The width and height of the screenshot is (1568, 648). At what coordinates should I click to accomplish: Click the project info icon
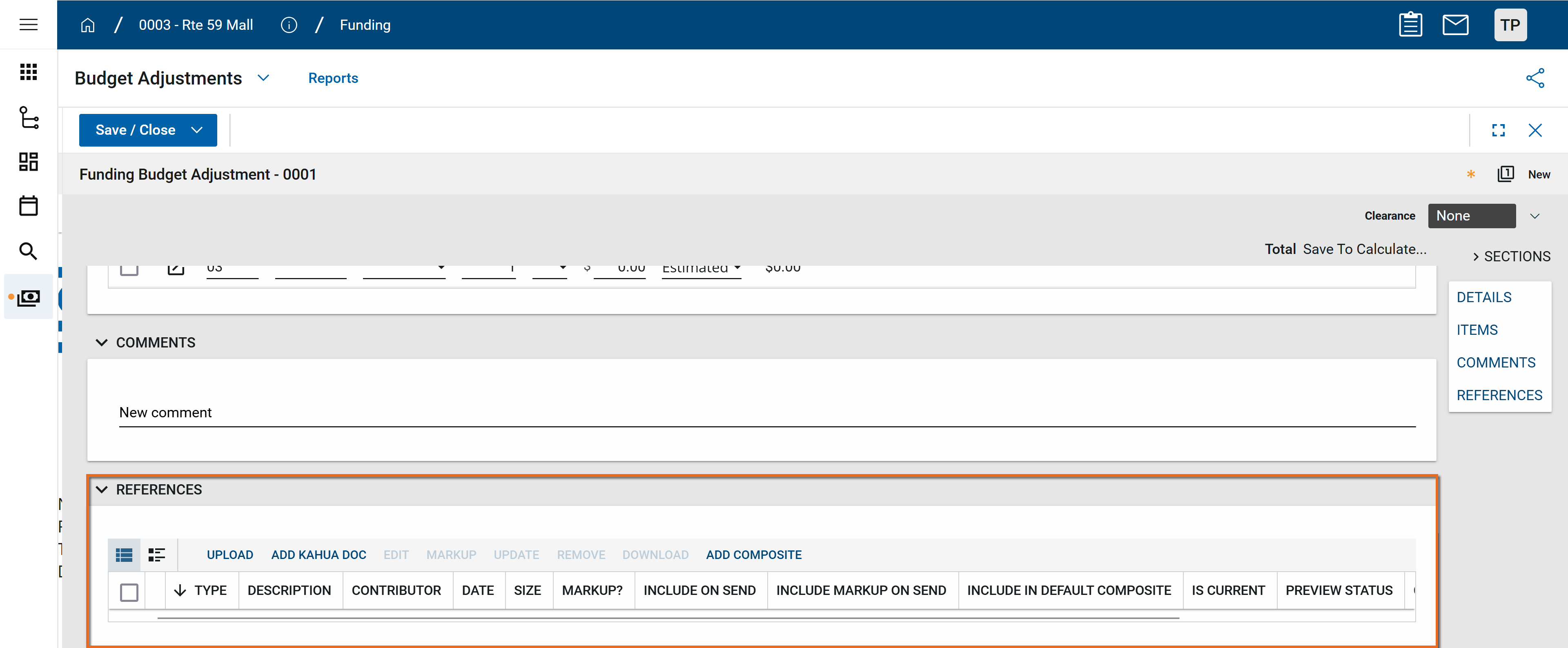pyautogui.click(x=289, y=25)
